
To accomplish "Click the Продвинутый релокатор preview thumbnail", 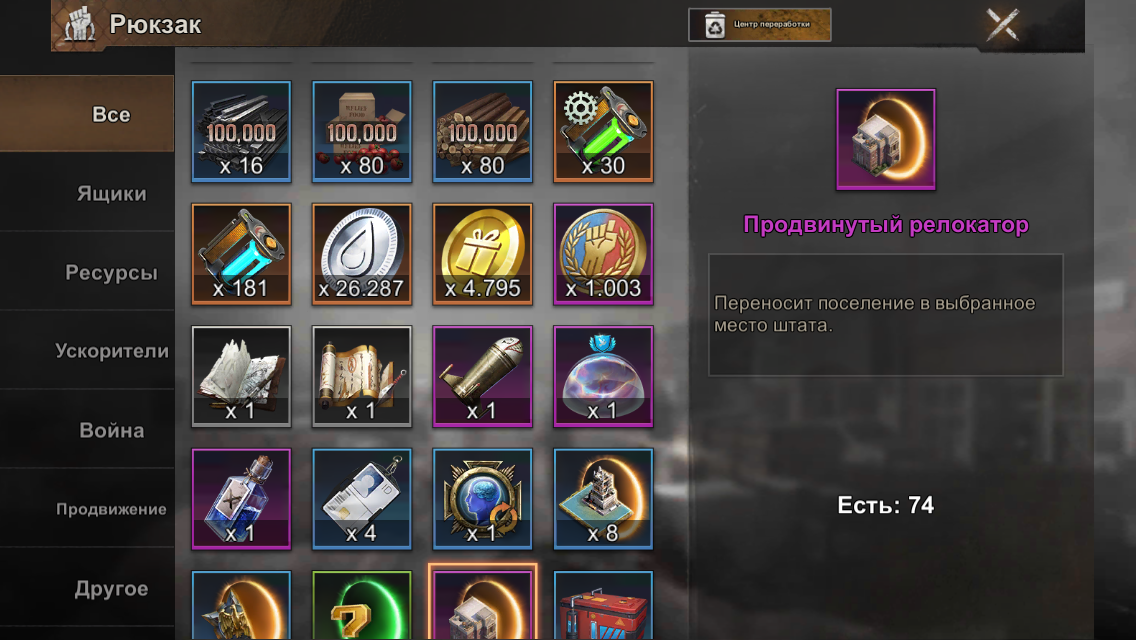I will pyautogui.click(x=885, y=139).
